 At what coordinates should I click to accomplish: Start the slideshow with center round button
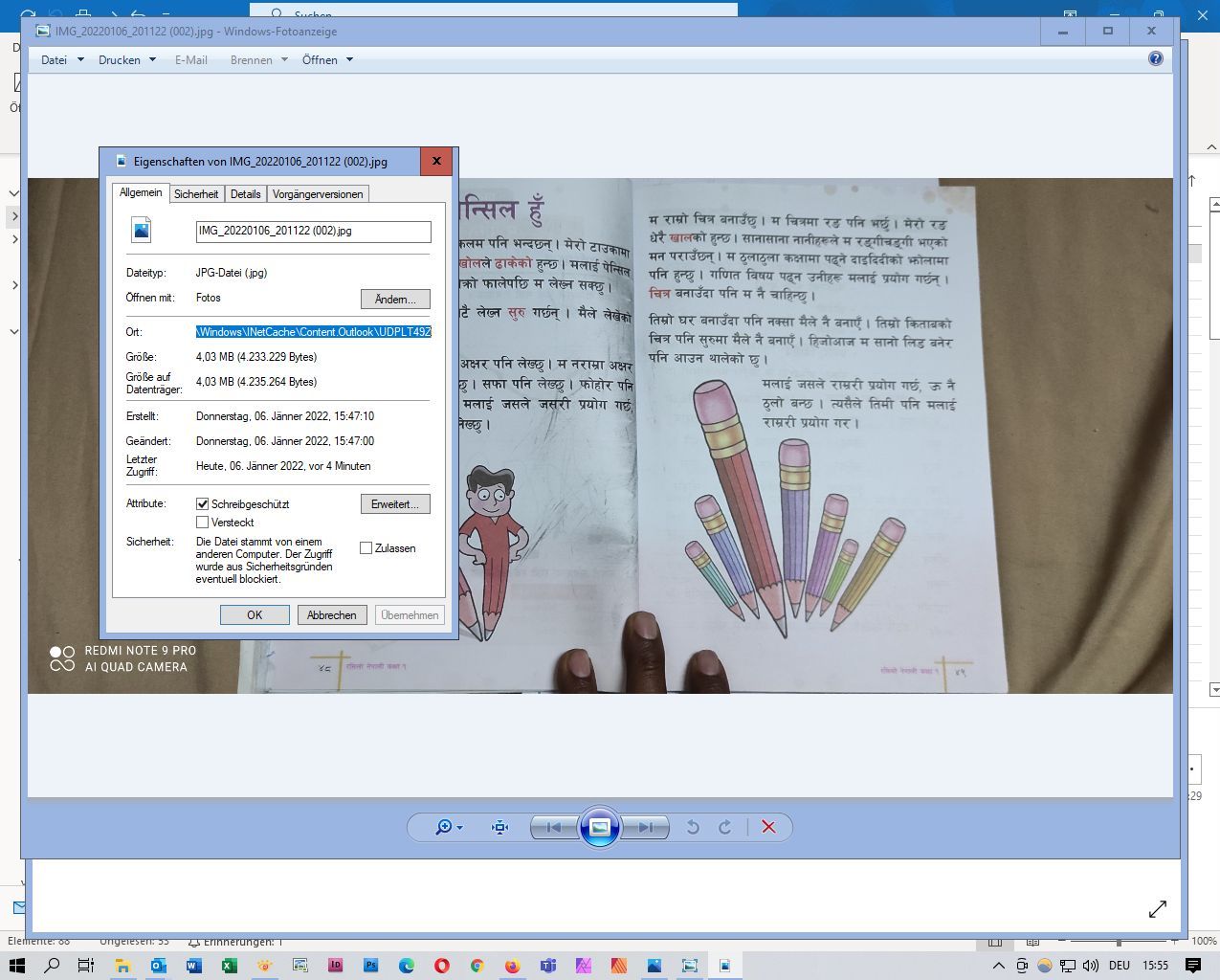point(599,828)
